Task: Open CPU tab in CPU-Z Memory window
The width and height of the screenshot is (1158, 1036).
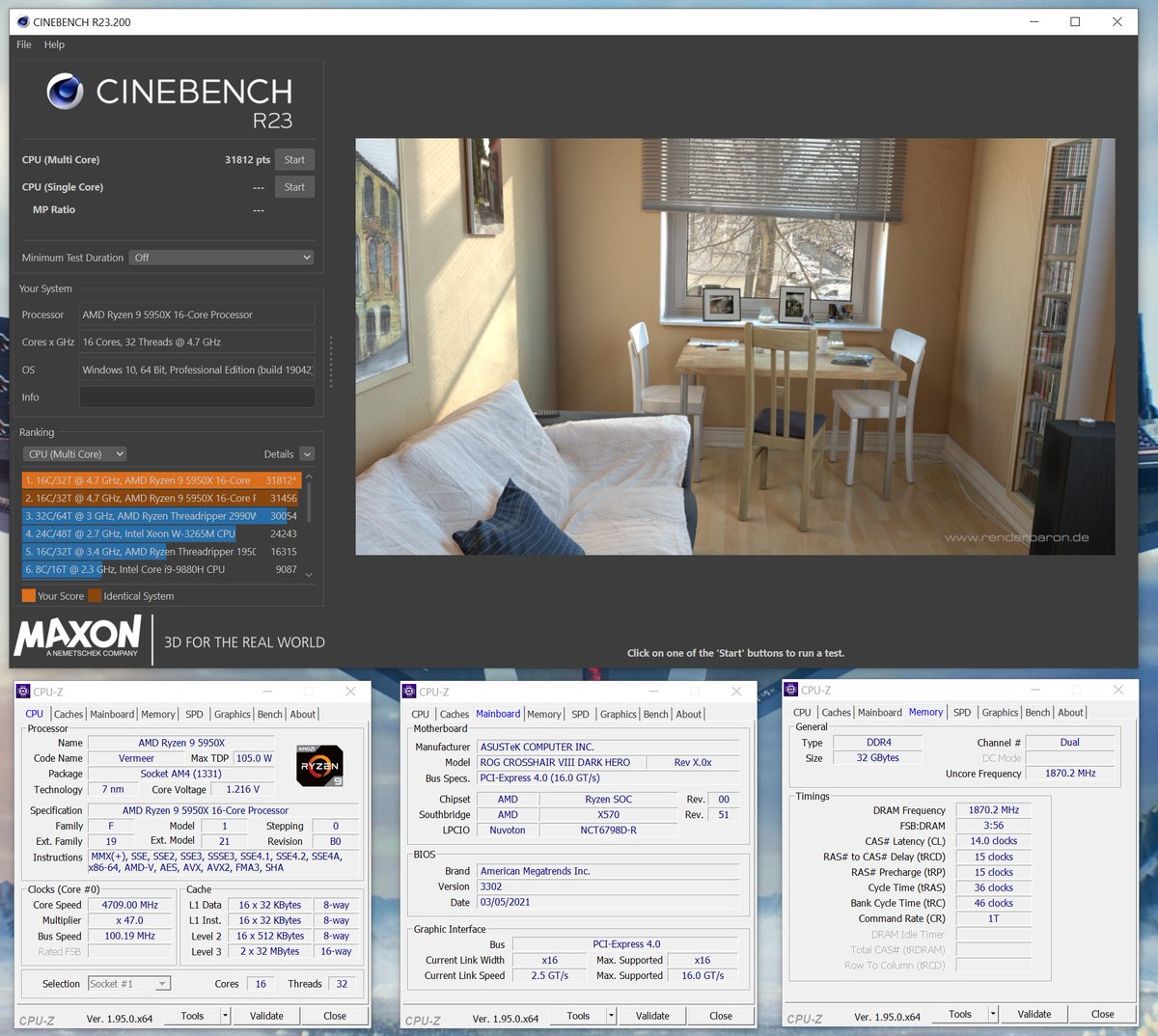Action: tap(802, 713)
